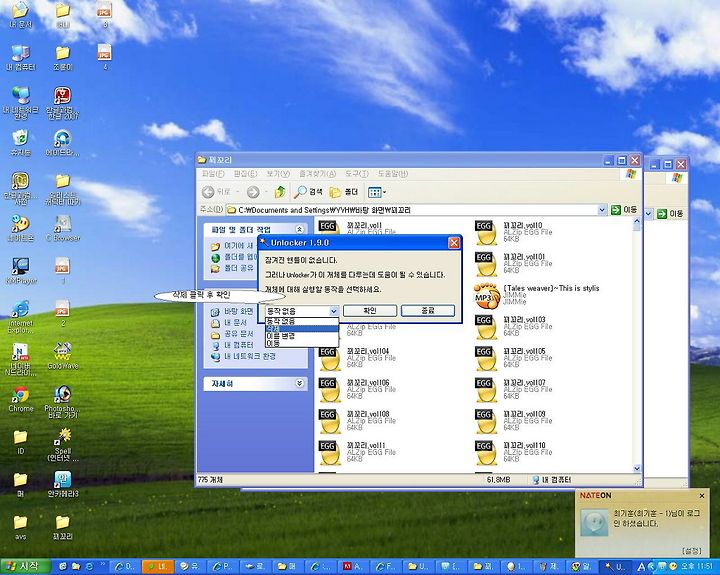Open the 파일(F) menu in Explorer

pos(213,174)
